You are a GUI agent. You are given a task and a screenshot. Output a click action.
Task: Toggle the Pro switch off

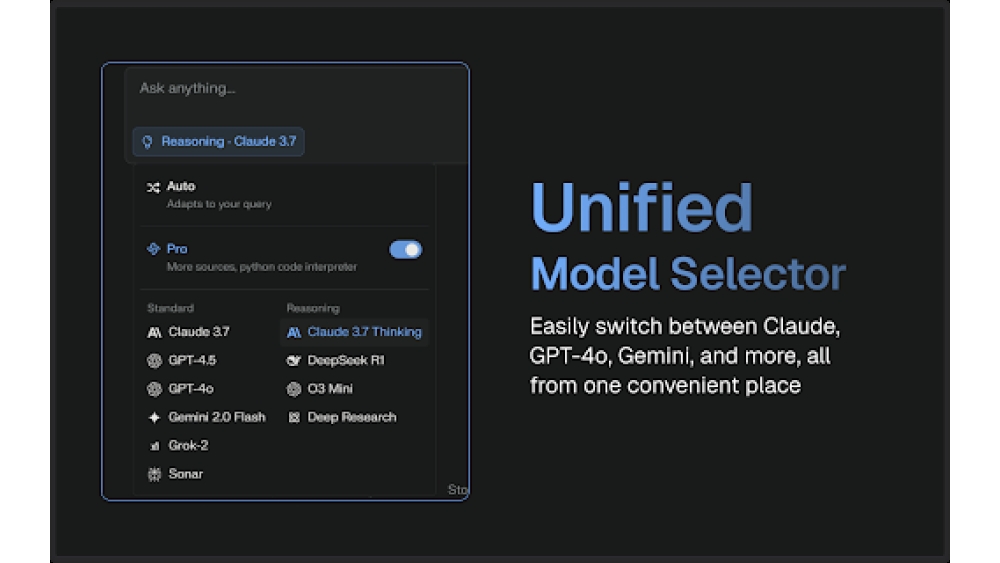405,249
